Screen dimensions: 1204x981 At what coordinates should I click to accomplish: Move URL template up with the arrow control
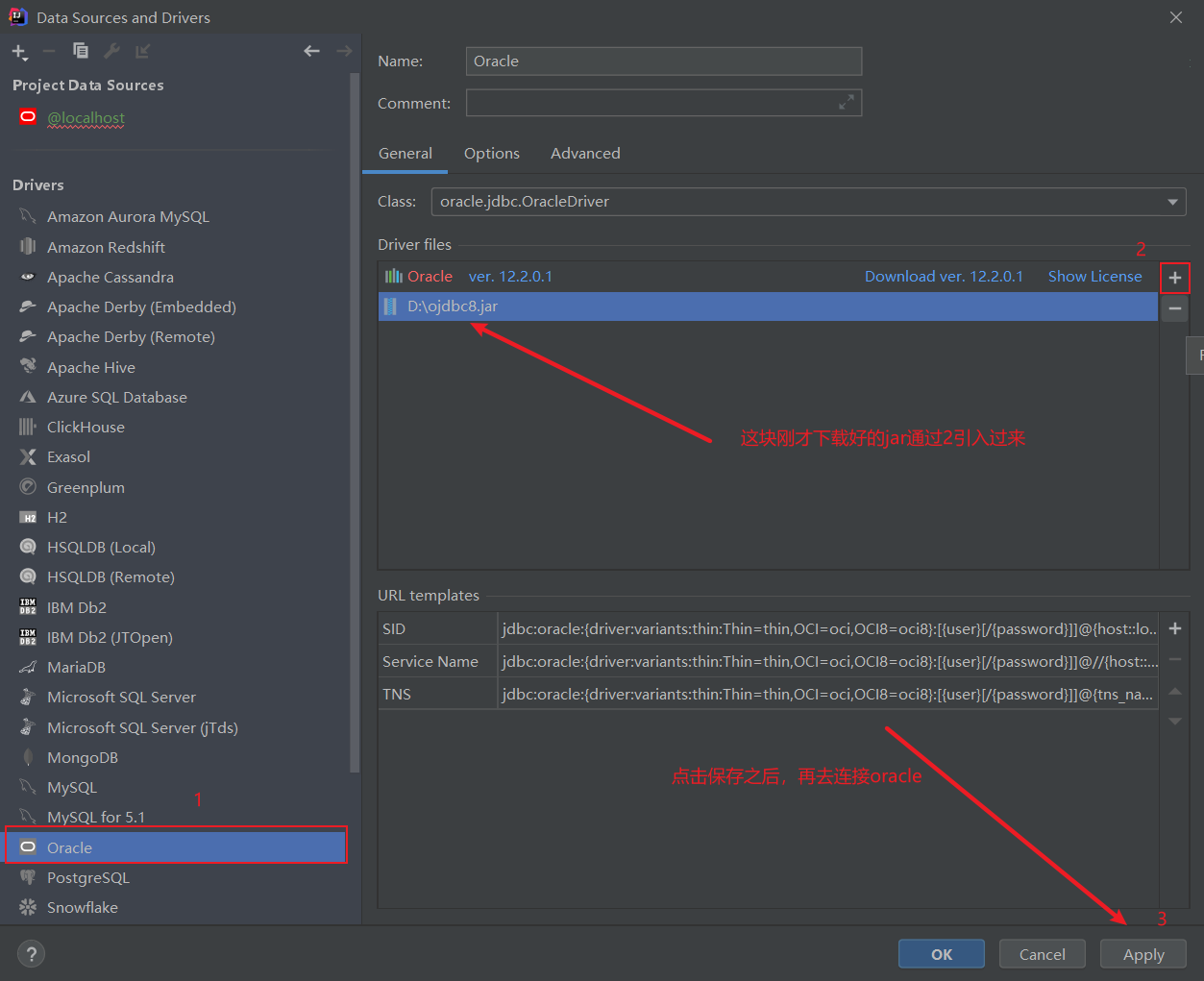(1174, 691)
